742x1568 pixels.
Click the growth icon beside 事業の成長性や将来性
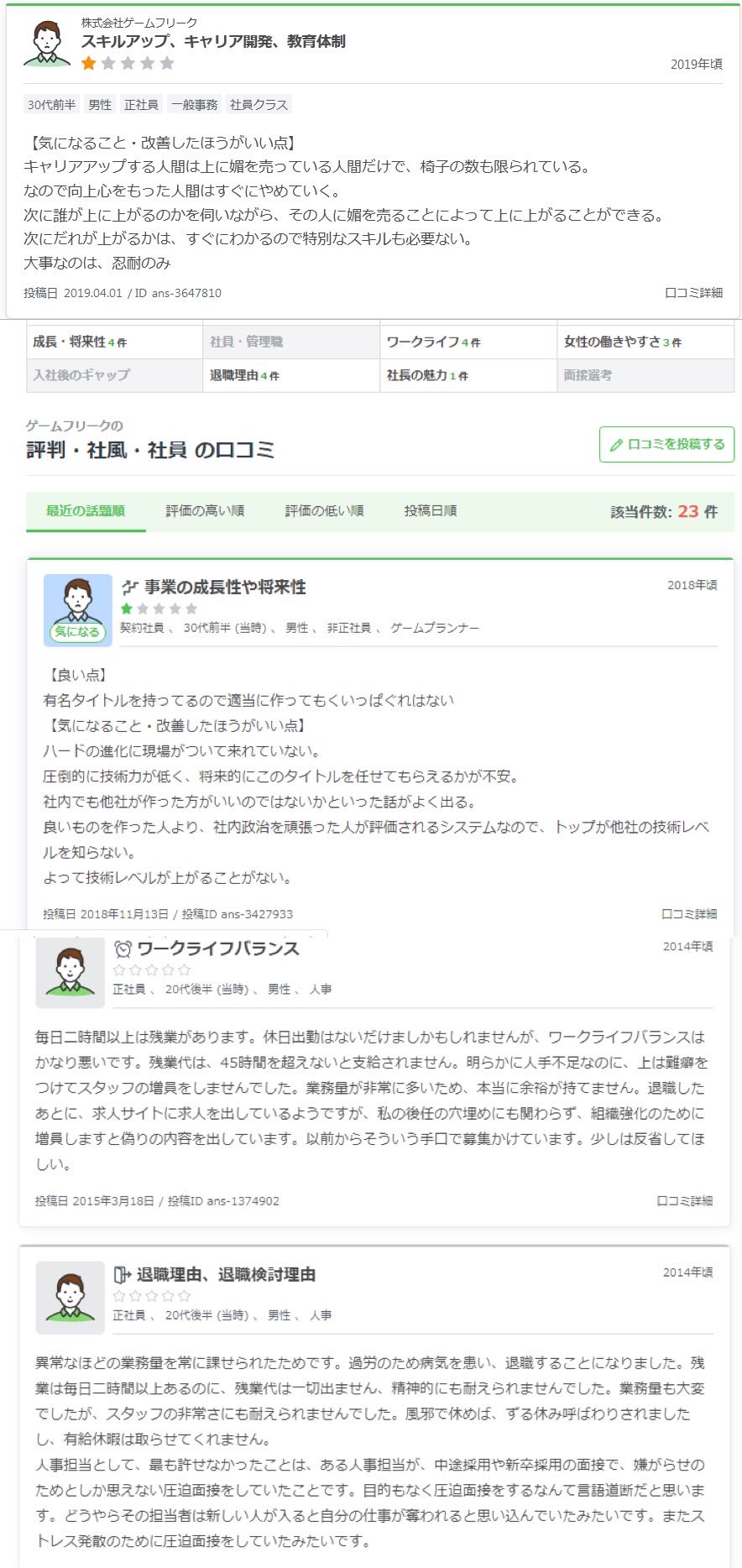coord(130,588)
